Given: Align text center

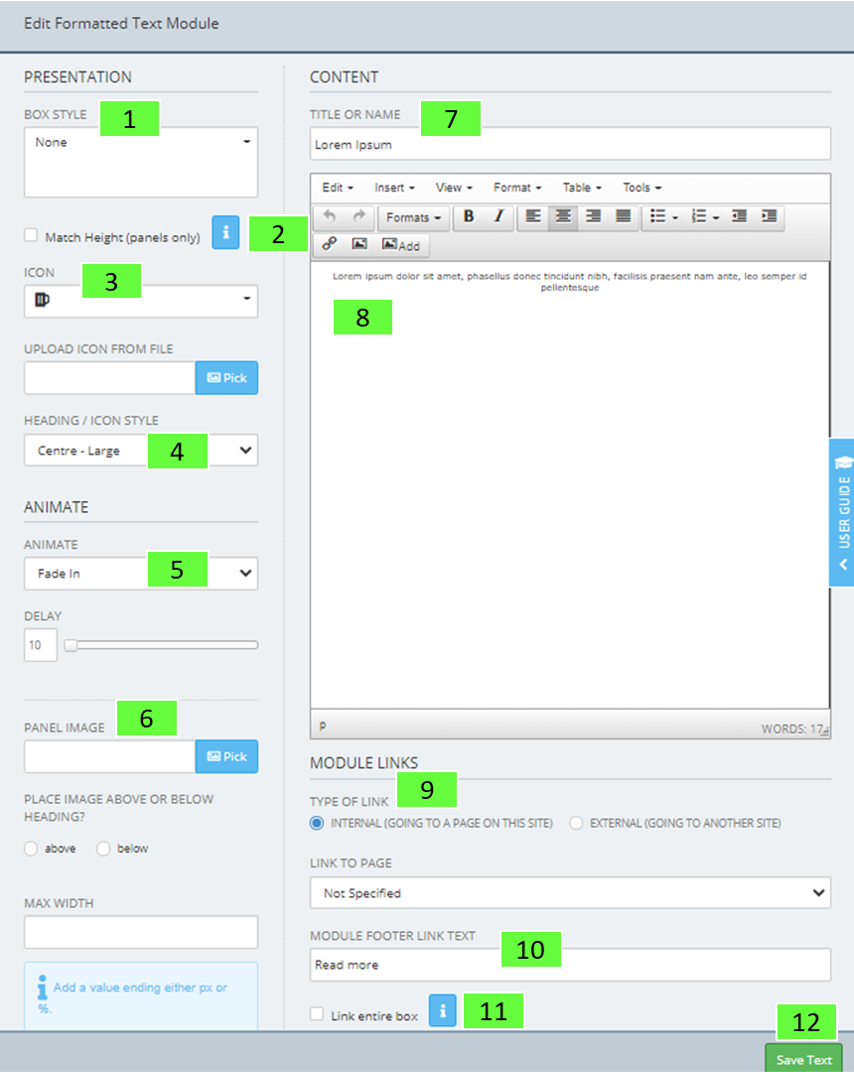Looking at the screenshot, I should click(x=563, y=217).
